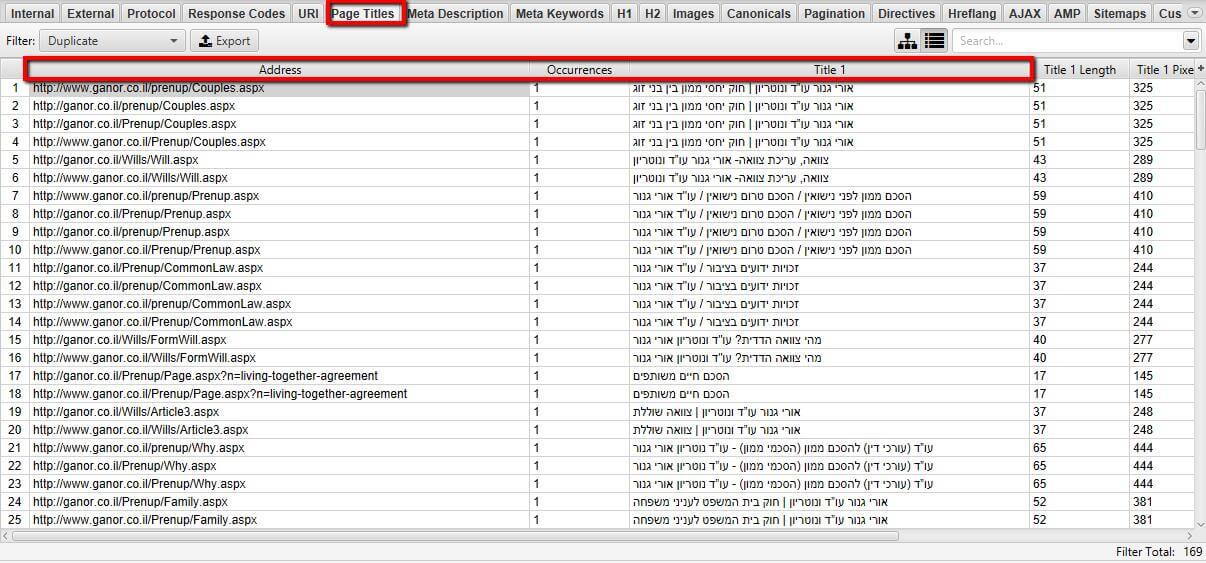Sort by the Occurrences column header
This screenshot has width=1206, height=563.
579,70
